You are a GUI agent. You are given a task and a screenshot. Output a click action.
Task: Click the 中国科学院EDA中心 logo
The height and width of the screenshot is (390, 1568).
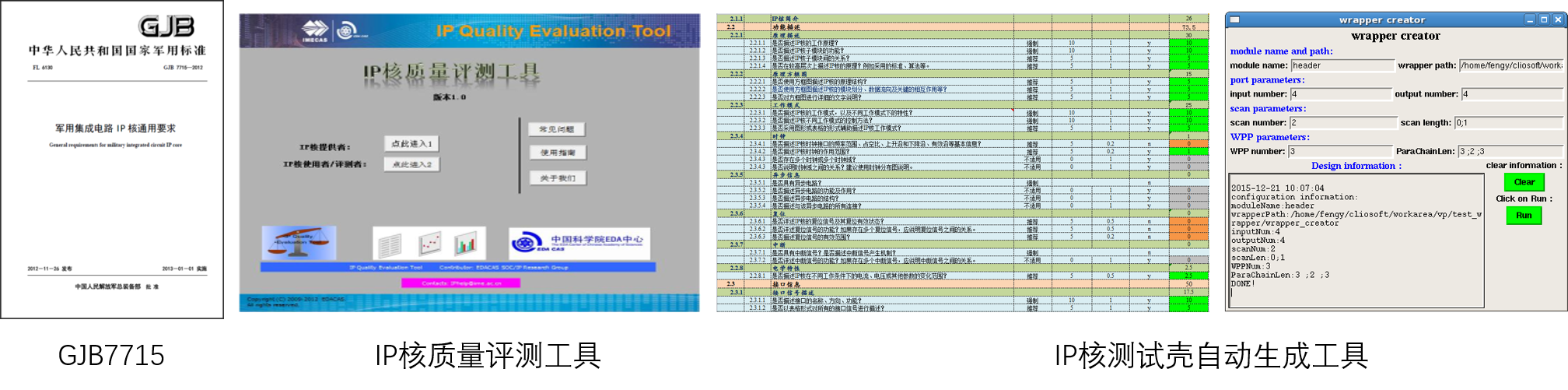coord(579,243)
